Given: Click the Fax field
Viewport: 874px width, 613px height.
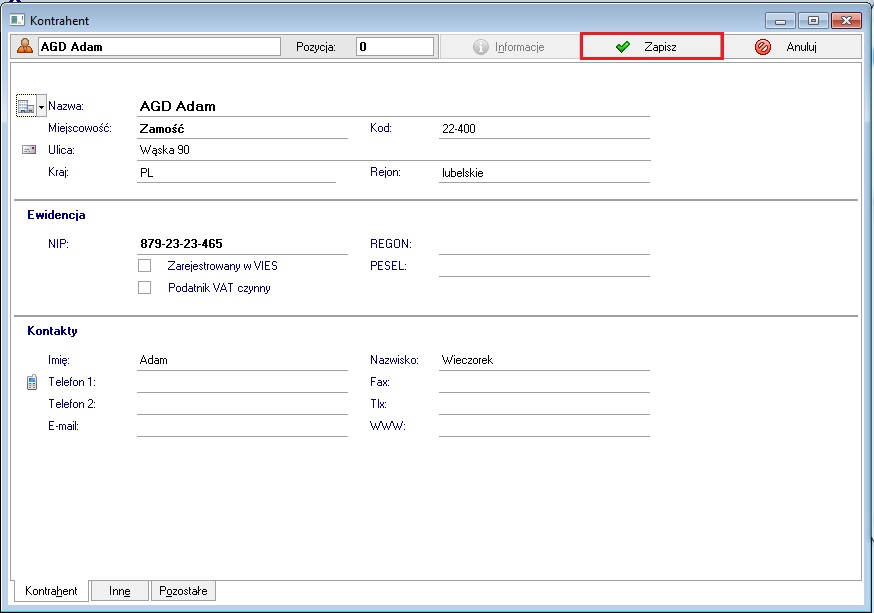Looking at the screenshot, I should point(545,382).
